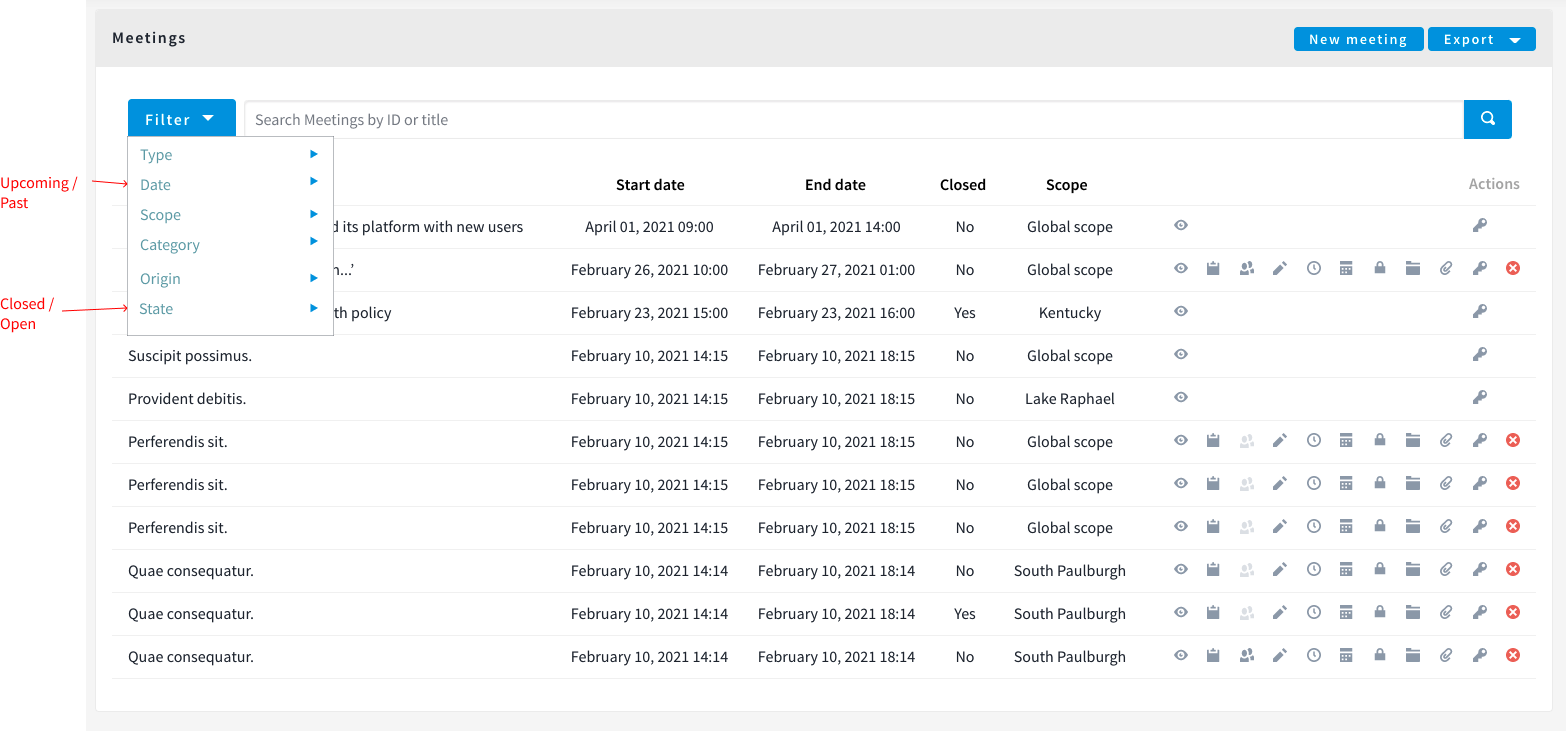Click the clipboard icon in the February 26 meeting row
Viewport: 1566px width, 731px height.
[x=1213, y=269]
